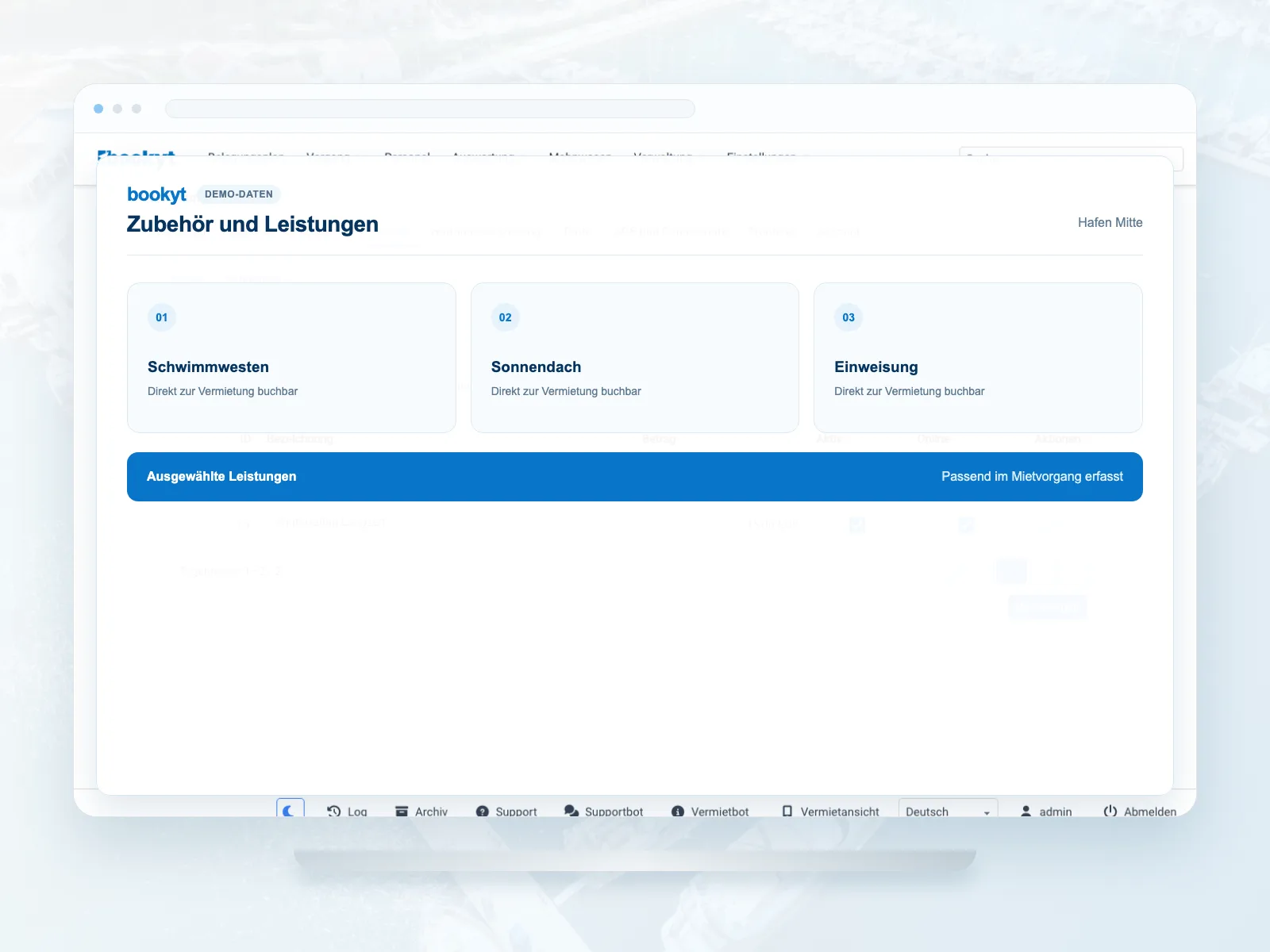The height and width of the screenshot is (952, 1270).
Task: Open Support help
Action: (506, 811)
